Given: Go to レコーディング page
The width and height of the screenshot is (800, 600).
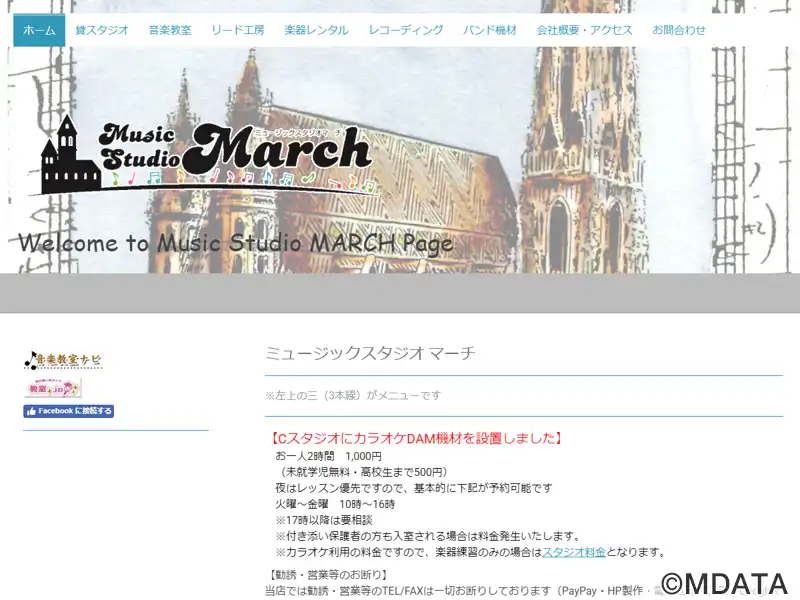Looking at the screenshot, I should (406, 30).
